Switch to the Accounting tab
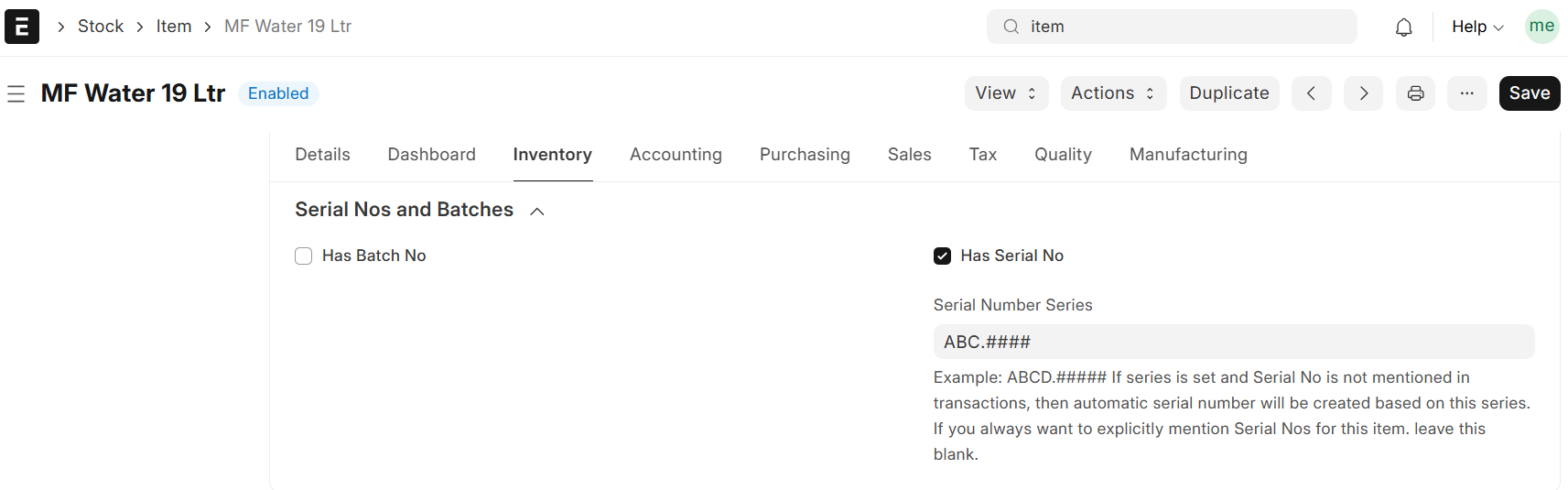Viewport: 1568px width, 490px height. tap(676, 155)
